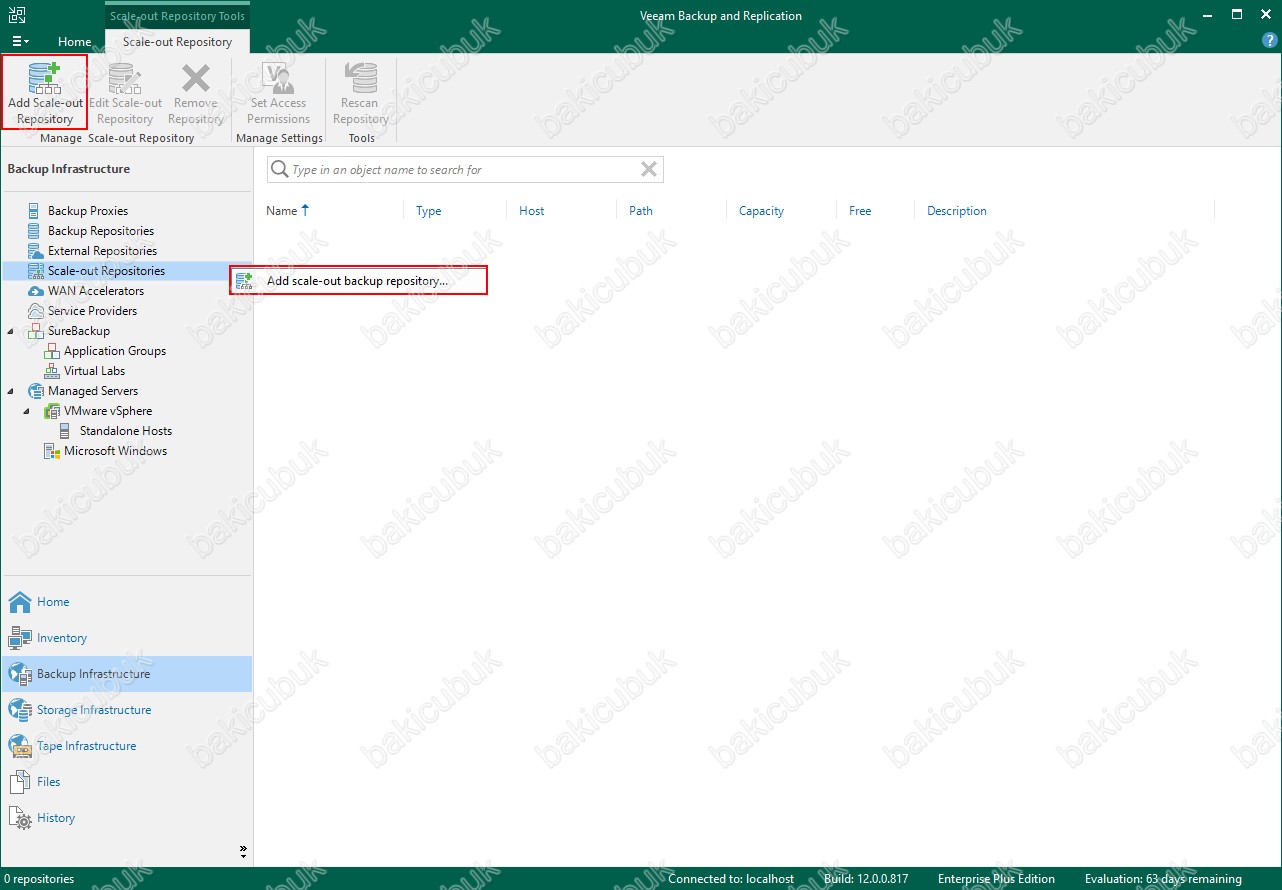Select the Scale-out Repository ribbon tab
This screenshot has width=1282, height=890.
pos(177,42)
